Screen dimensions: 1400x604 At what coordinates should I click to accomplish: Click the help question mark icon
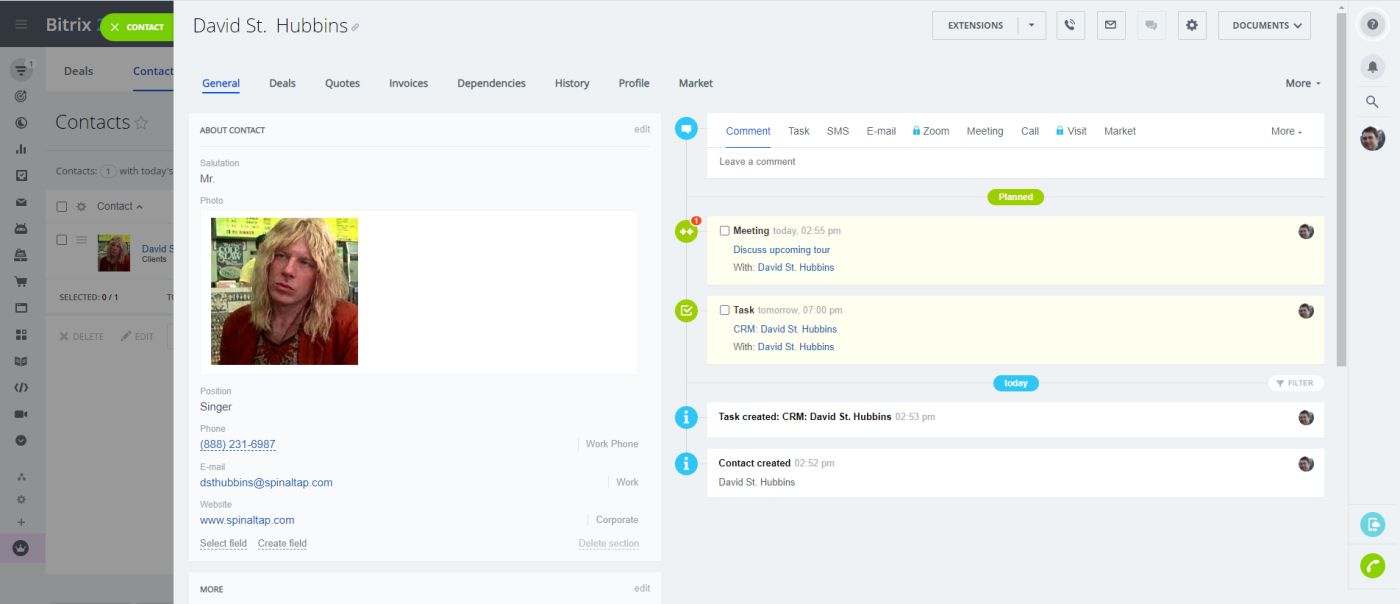pos(1372,26)
